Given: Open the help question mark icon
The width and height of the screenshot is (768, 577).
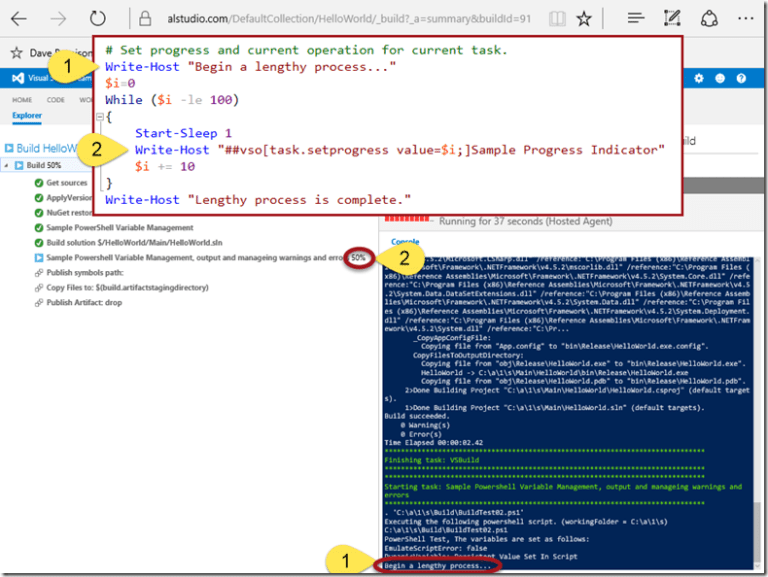Looking at the screenshot, I should [741, 78].
